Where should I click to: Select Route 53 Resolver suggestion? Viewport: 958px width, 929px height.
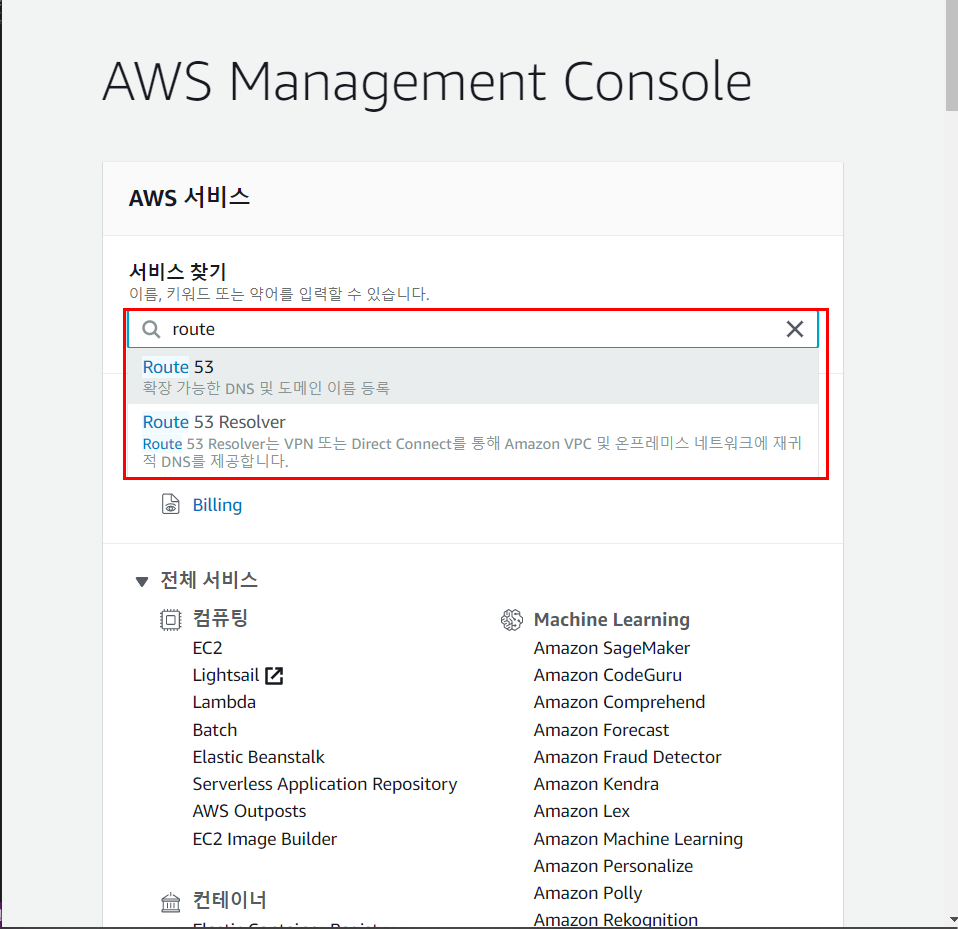point(472,440)
